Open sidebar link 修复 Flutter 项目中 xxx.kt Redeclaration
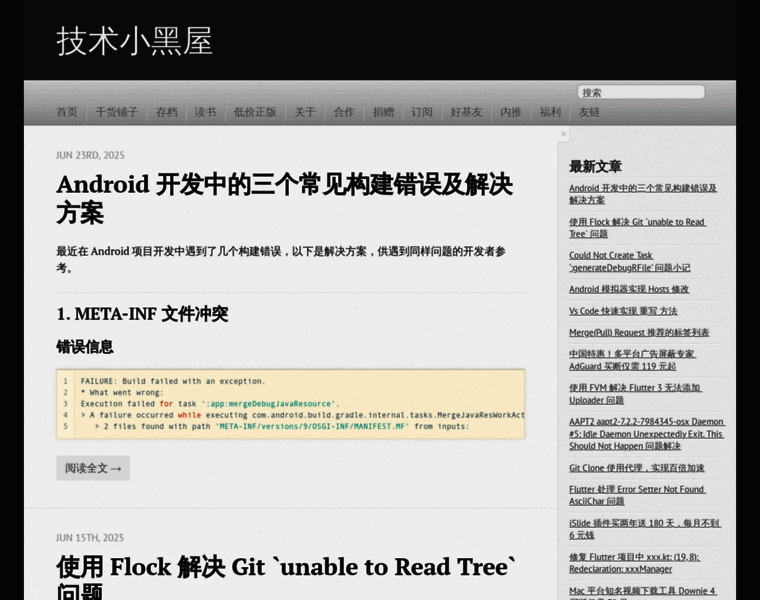The image size is (760, 600). point(634,563)
